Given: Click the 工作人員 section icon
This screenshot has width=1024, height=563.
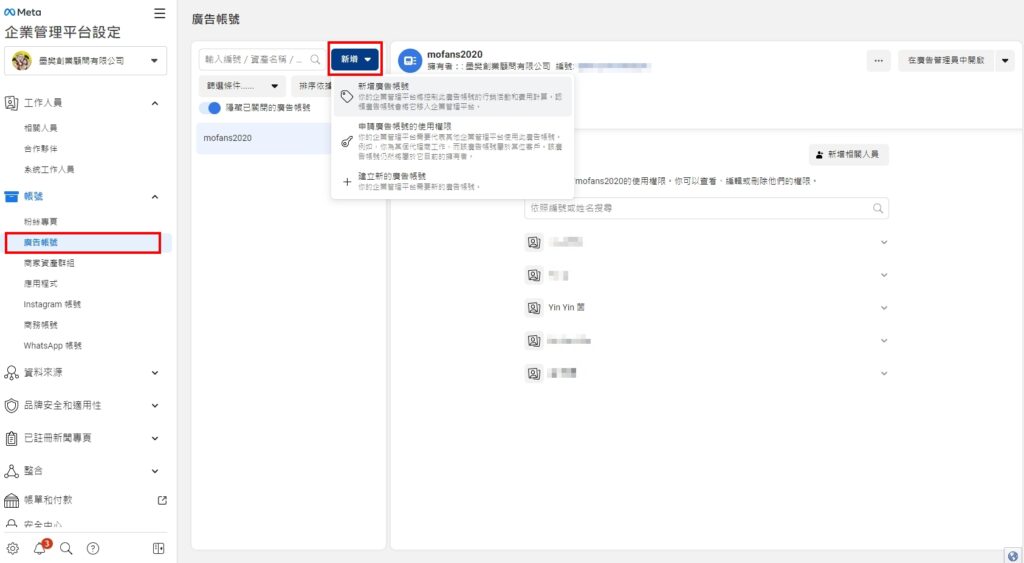Looking at the screenshot, I should 11,103.
